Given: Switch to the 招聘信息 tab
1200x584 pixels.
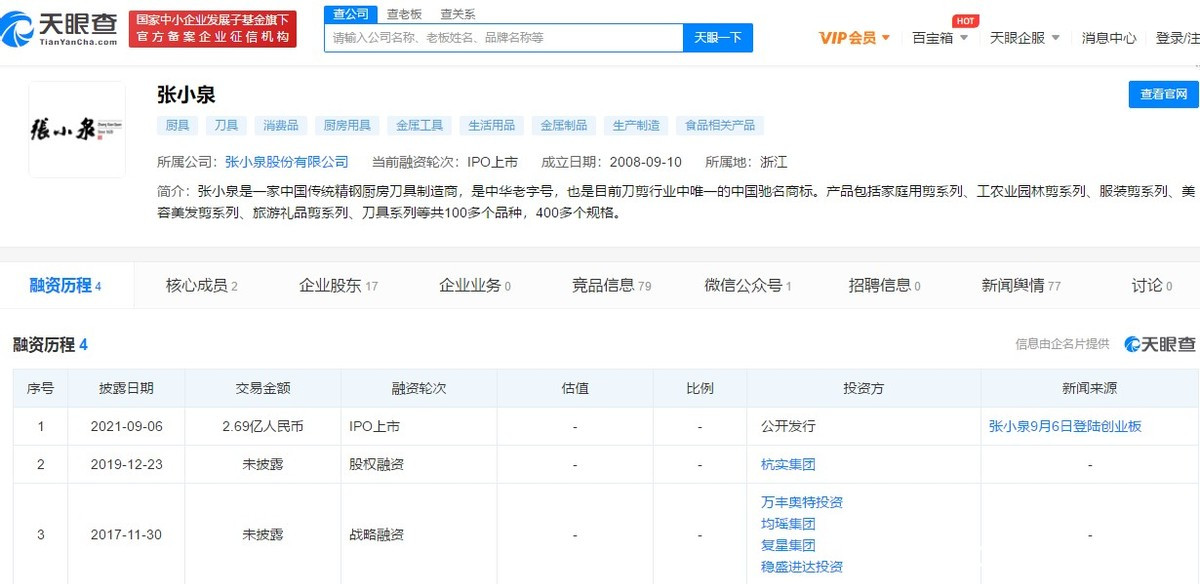Looking at the screenshot, I should (884, 285).
